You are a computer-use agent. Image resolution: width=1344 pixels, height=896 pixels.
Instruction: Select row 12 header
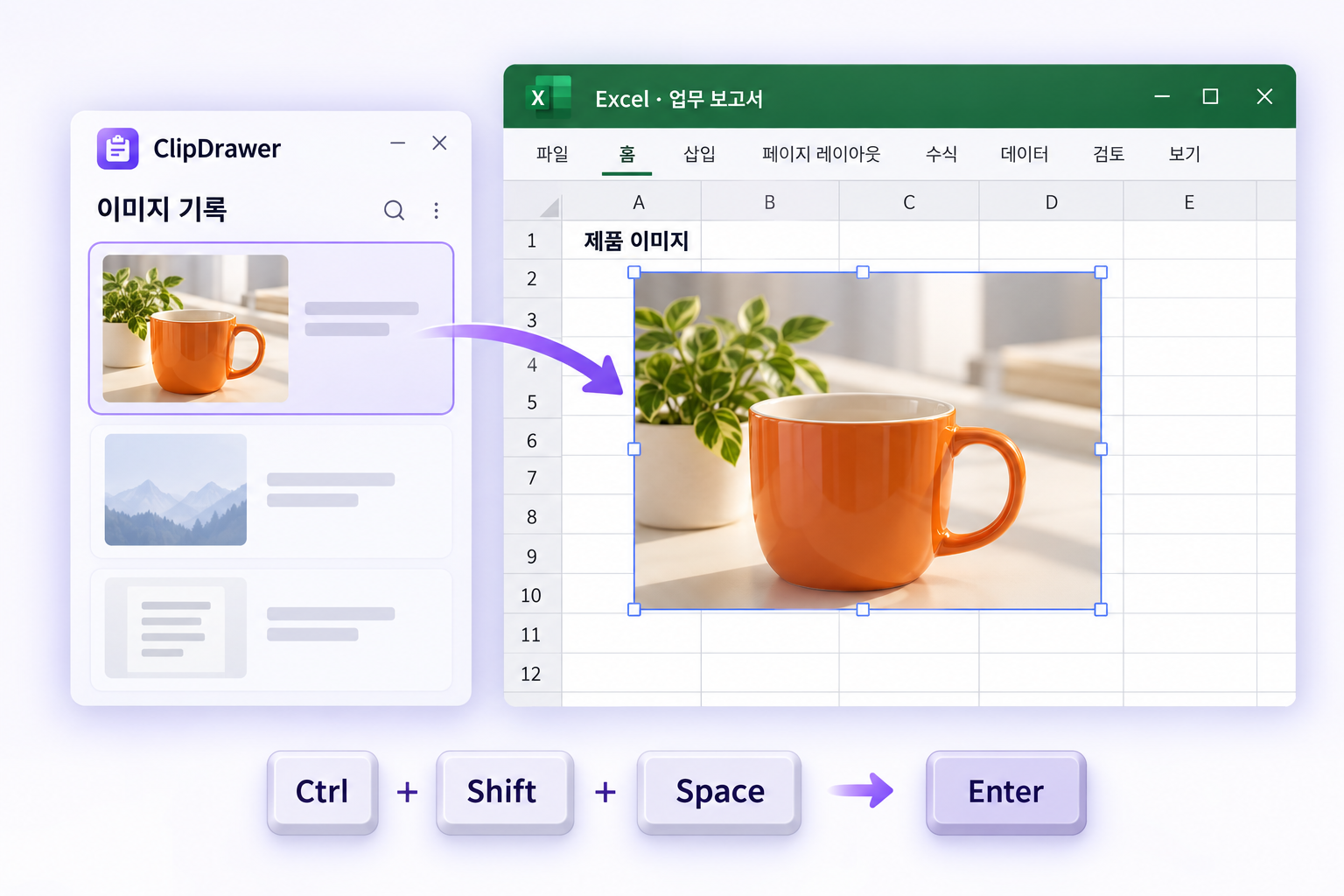[532, 674]
